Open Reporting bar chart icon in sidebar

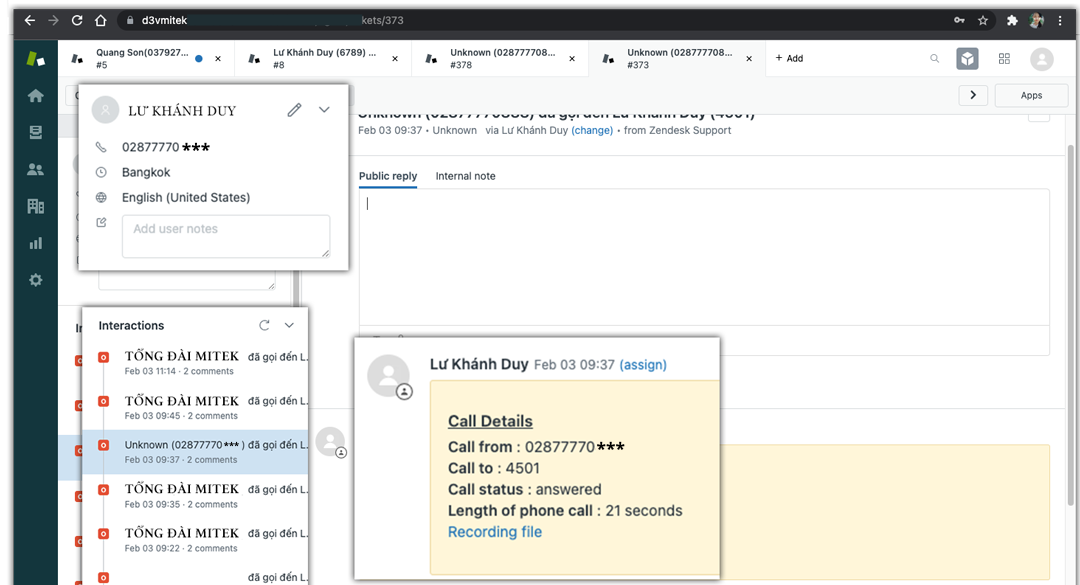coord(36,243)
